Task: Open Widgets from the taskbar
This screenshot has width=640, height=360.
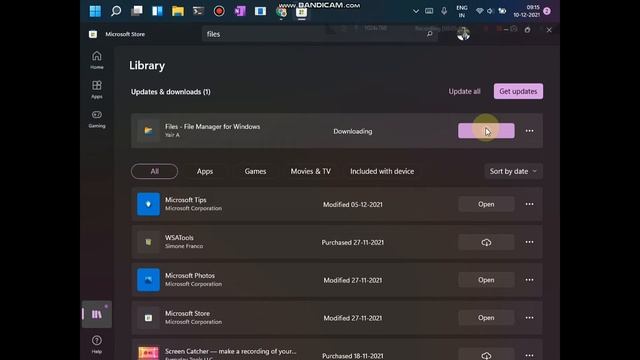Action: pyautogui.click(x=157, y=11)
